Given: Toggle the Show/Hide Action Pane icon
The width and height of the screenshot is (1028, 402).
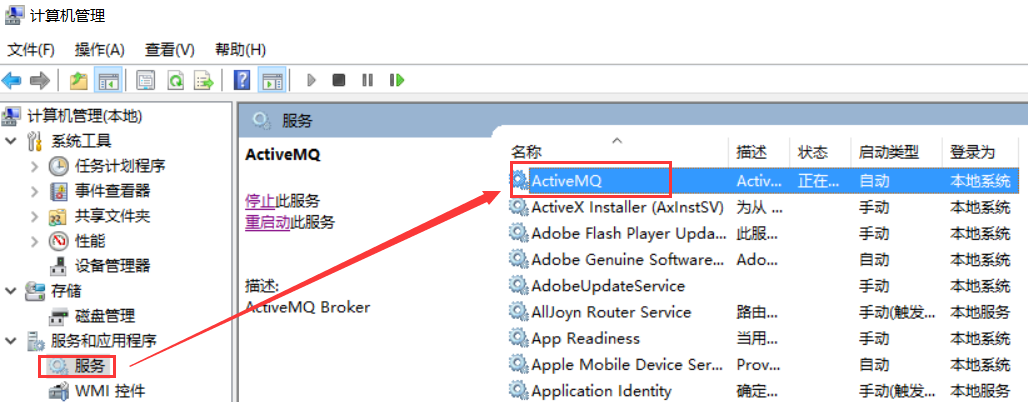Looking at the screenshot, I should pos(271,81).
